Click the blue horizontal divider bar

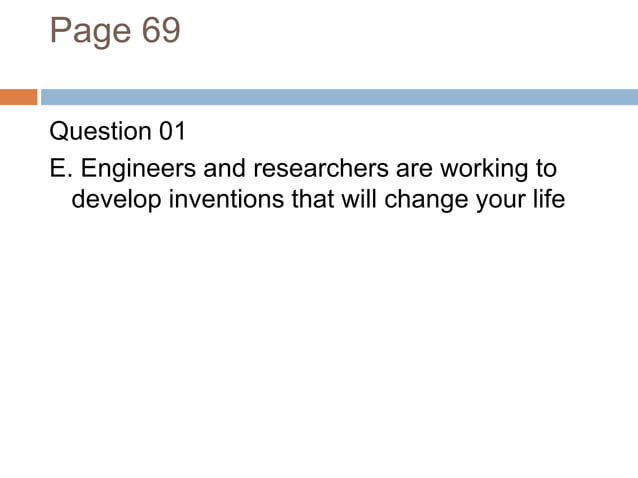(339, 97)
